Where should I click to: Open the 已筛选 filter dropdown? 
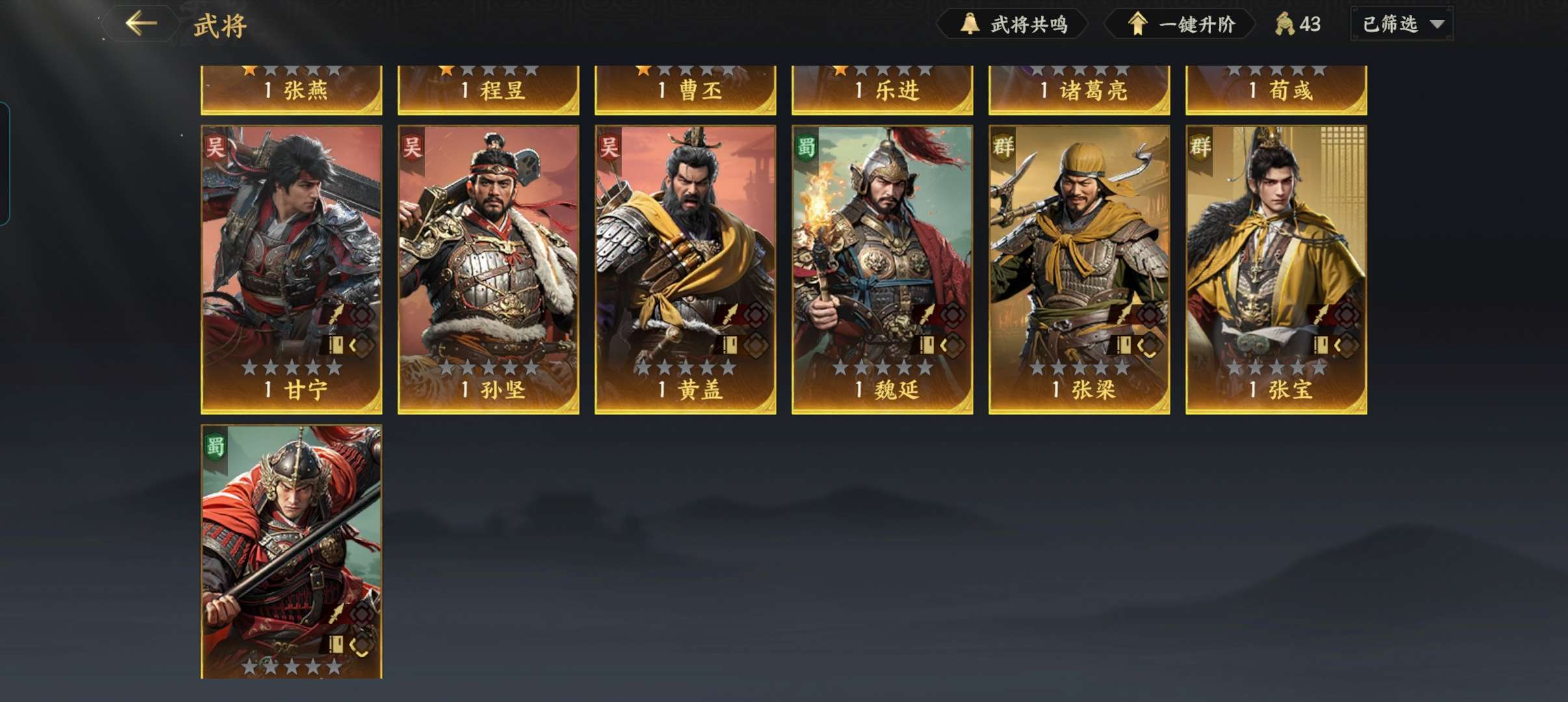pos(1402,24)
